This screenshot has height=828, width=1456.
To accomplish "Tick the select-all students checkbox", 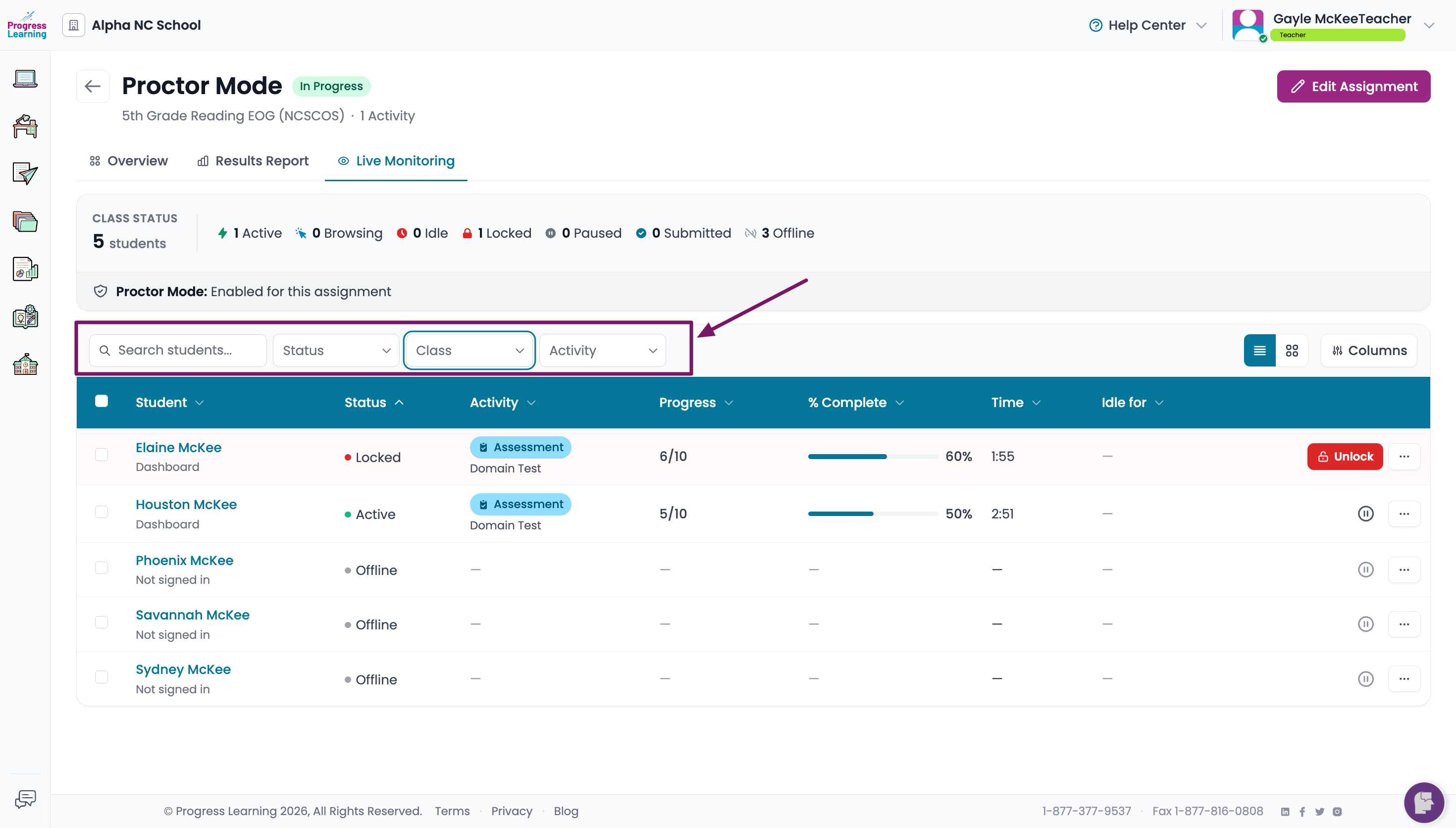I will 101,401.
